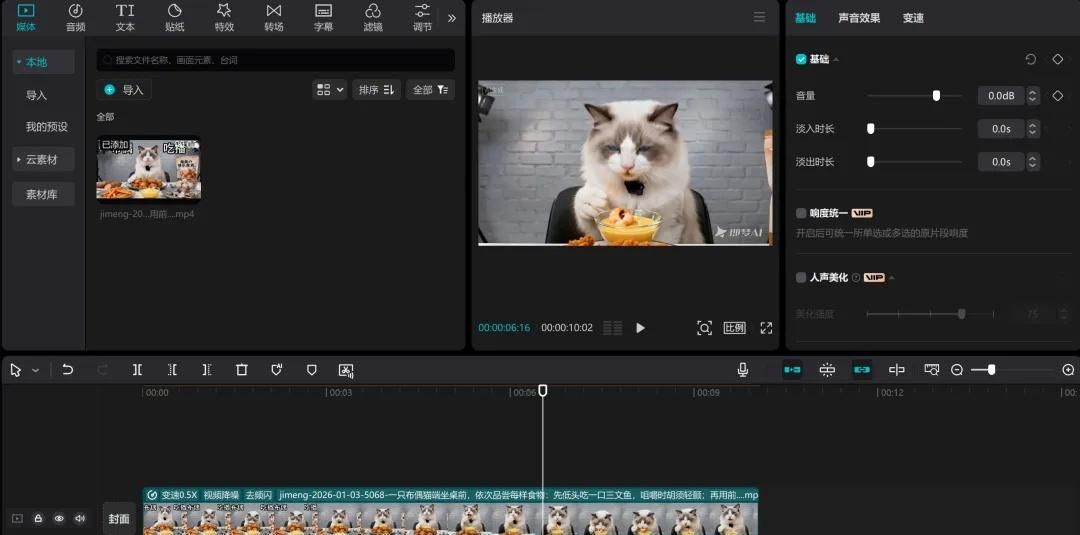The image size is (1080, 535).
Task: Toggle the 基础 checkbox
Action: click(801, 60)
